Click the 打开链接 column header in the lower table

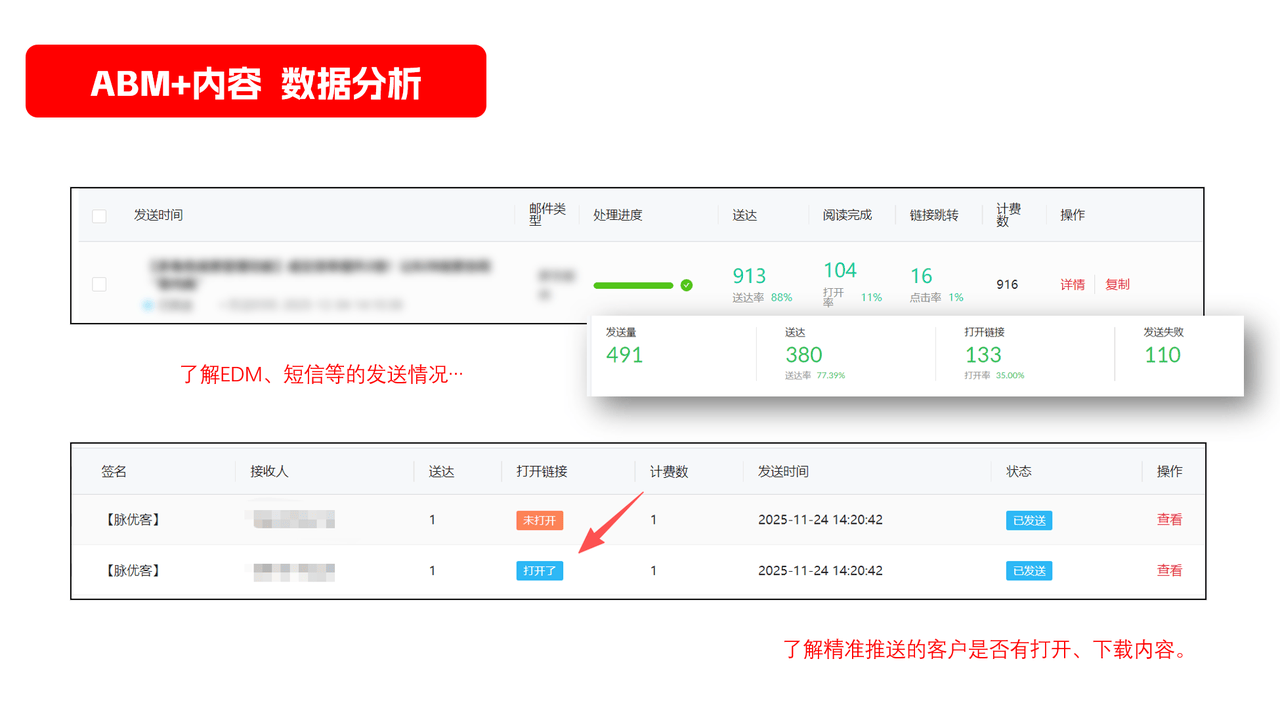[x=541, y=471]
